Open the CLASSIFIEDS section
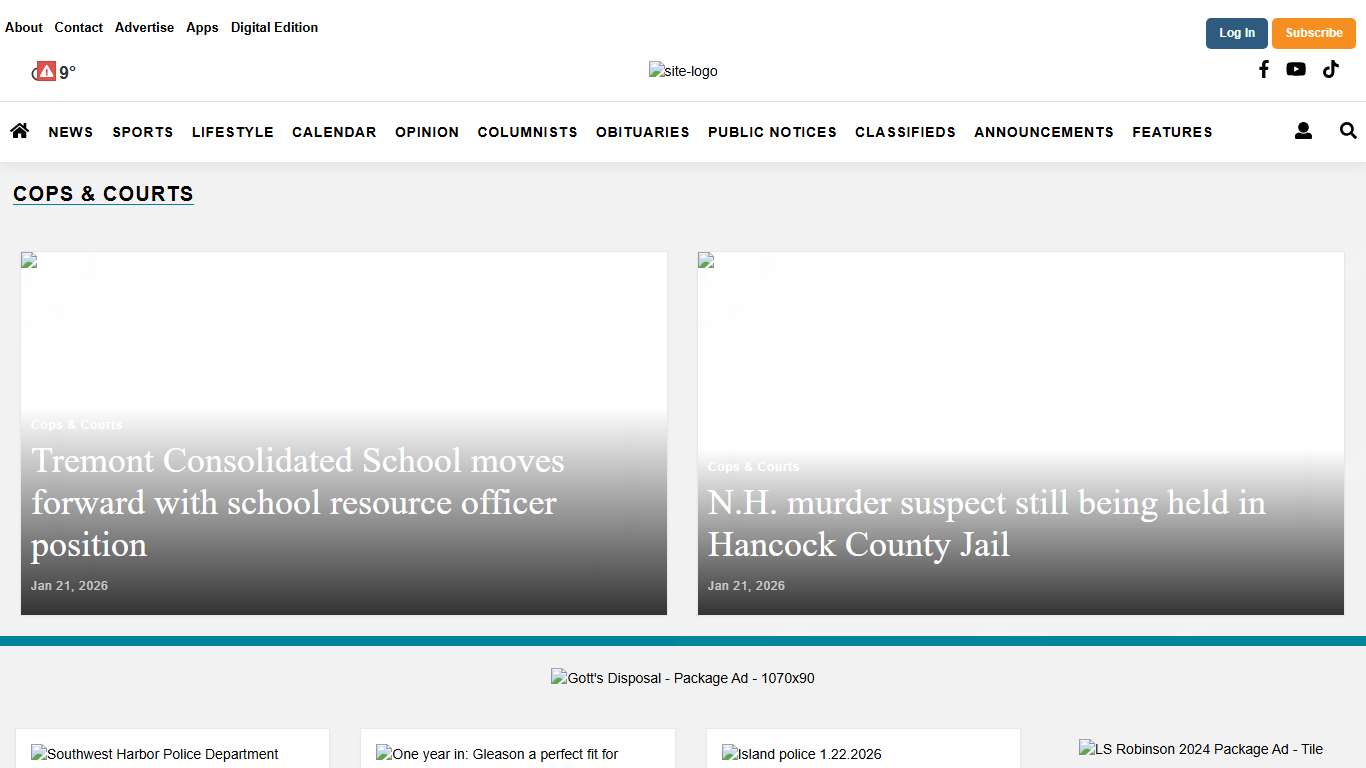Screen dimensions: 1366x768 (x=905, y=132)
